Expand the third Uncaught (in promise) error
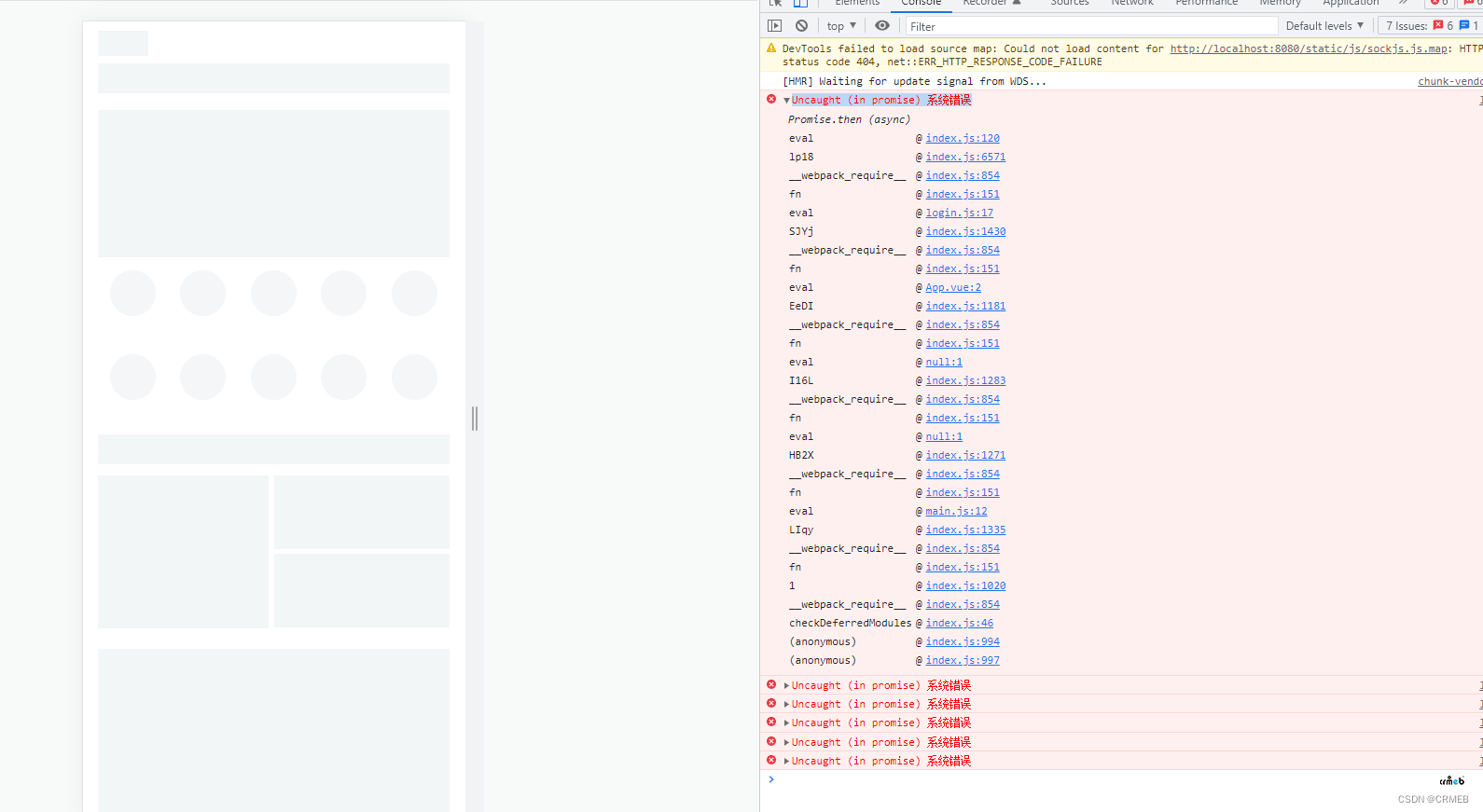Image resolution: width=1483 pixels, height=812 pixels. [787, 705]
